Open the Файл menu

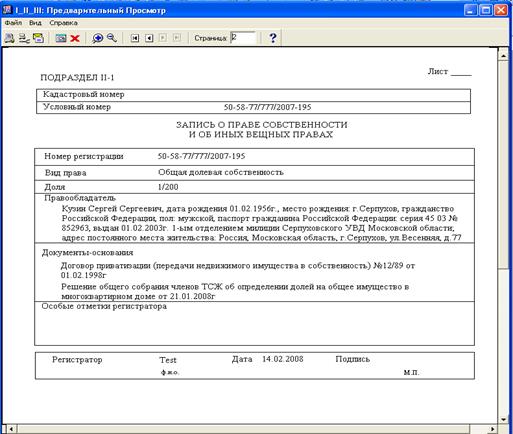(x=13, y=23)
